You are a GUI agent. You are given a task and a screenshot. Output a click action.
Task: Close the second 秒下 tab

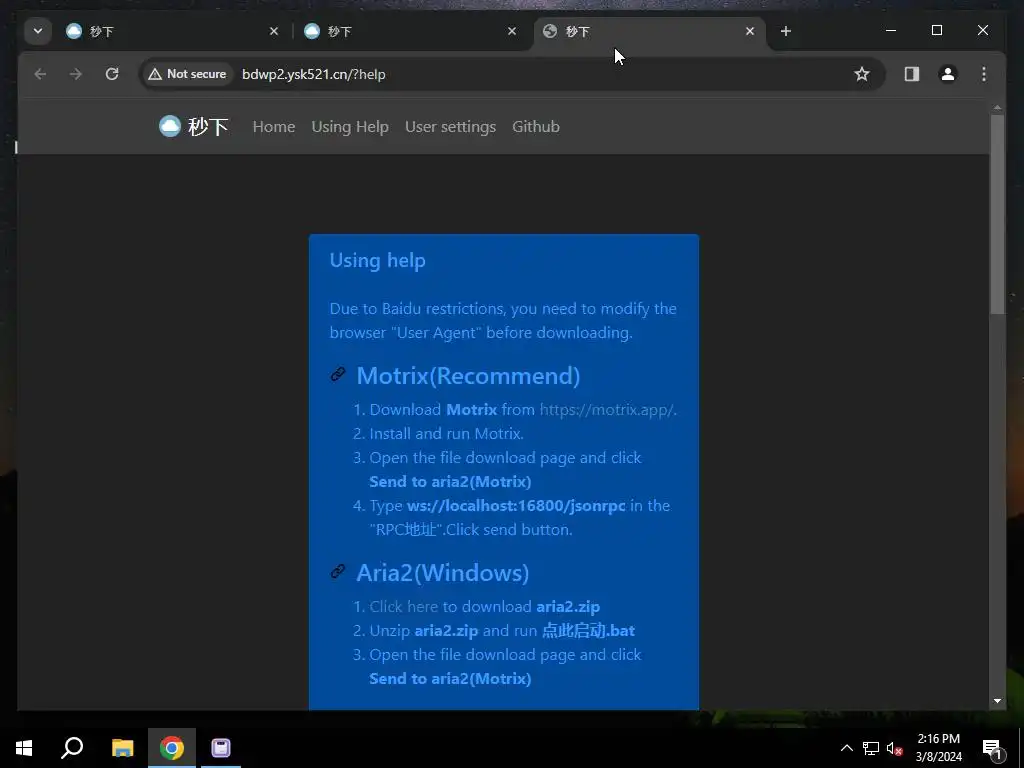pos(512,31)
